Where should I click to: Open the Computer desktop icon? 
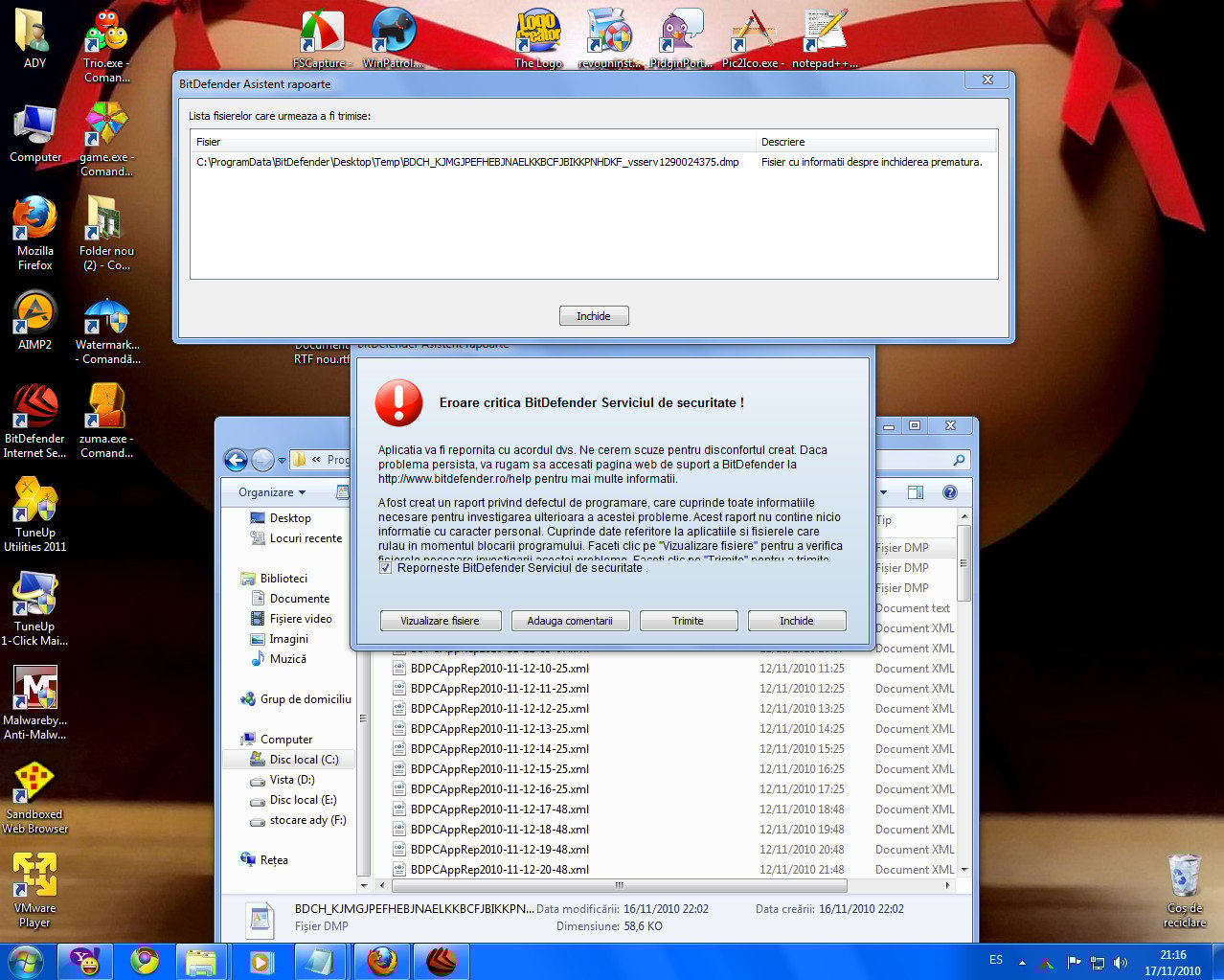[35, 133]
